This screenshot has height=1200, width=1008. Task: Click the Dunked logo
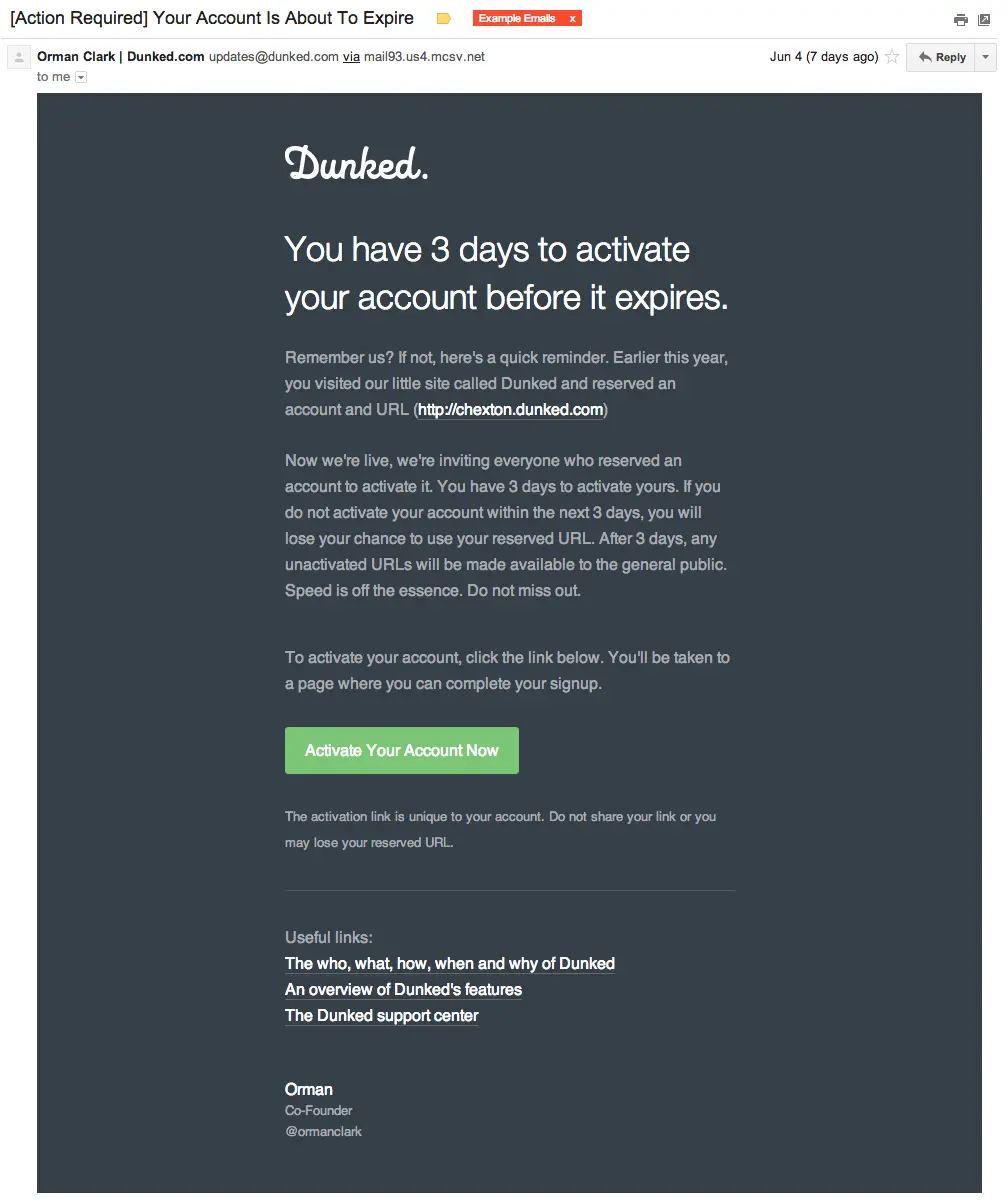tap(357, 163)
